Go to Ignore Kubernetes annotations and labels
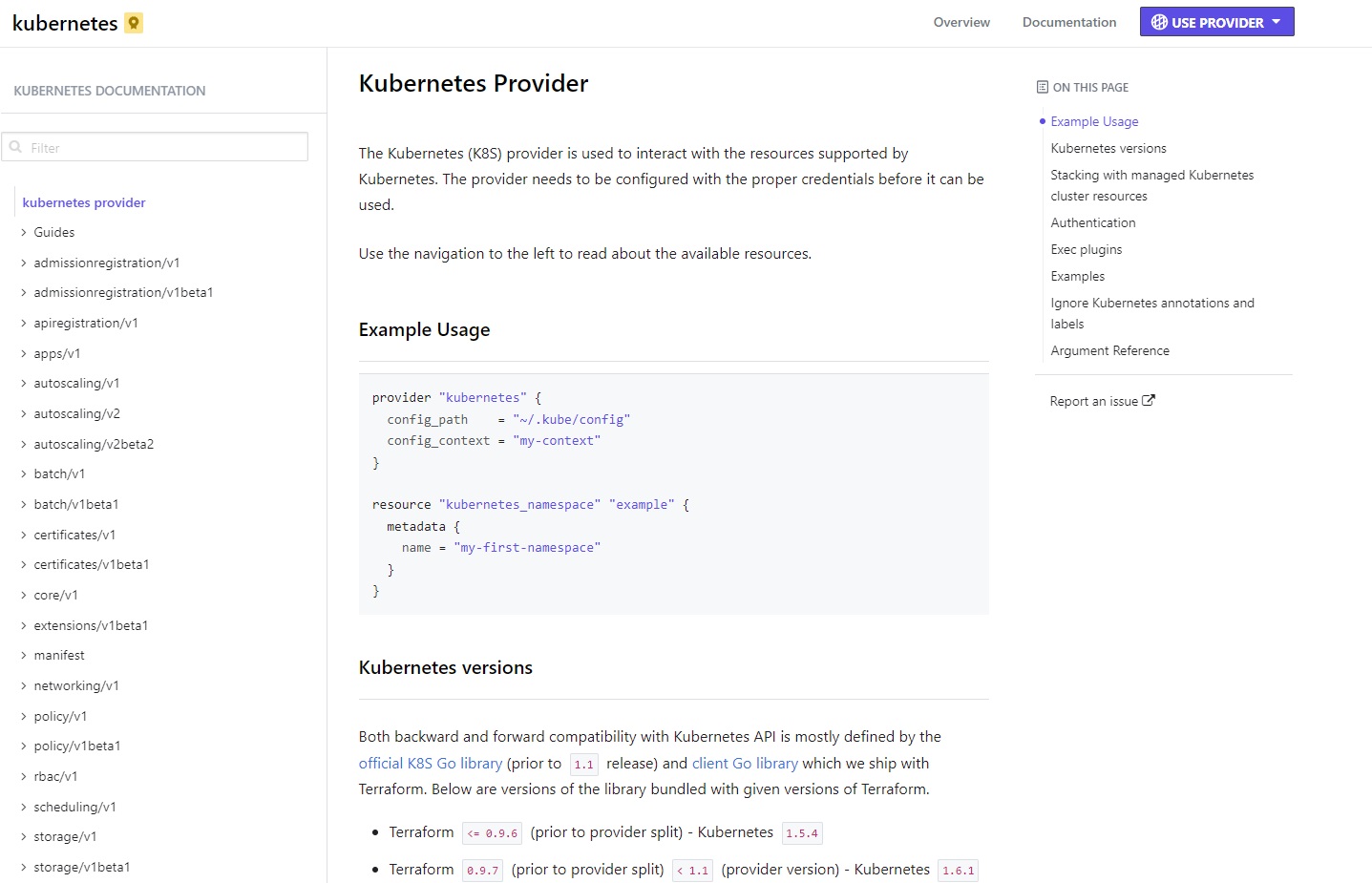 click(1152, 313)
